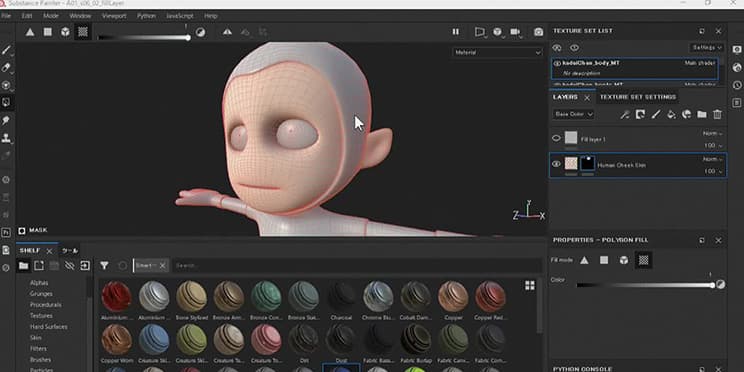Delete the selected layer with trash icon
The image size is (744, 372).
[x=717, y=114]
